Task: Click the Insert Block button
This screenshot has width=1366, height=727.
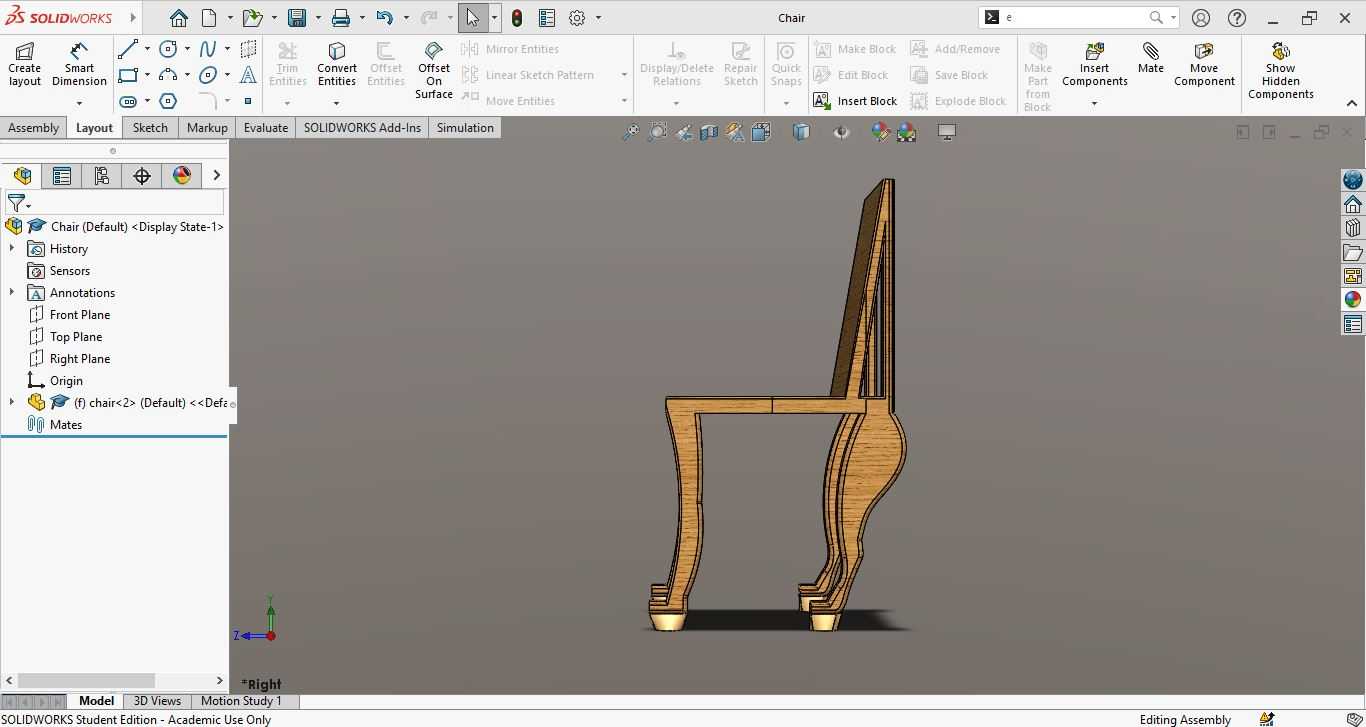Action: [x=855, y=101]
